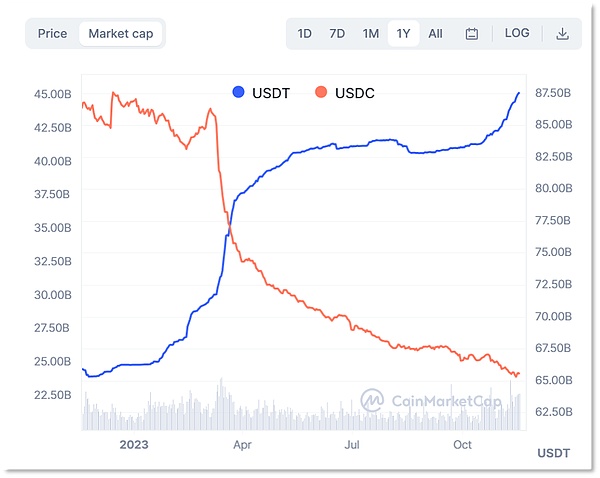
Task: Show the All time range
Action: coord(436,33)
